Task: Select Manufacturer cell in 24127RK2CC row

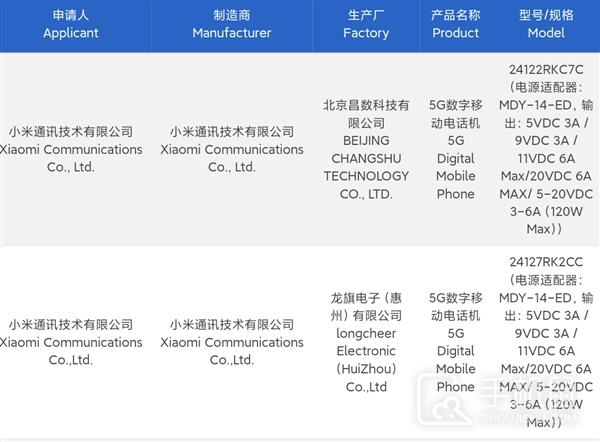Action: tap(232, 342)
